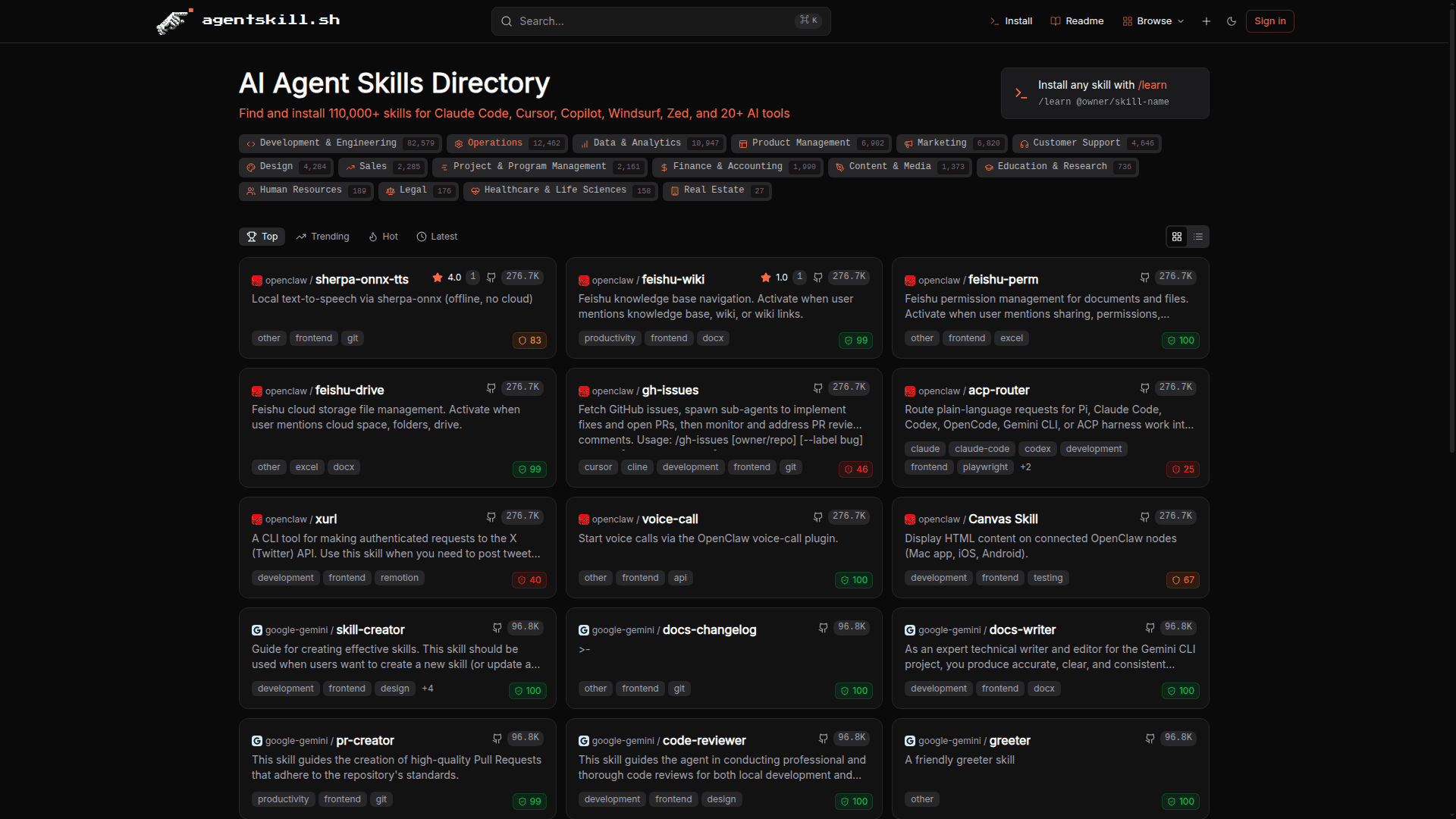
Task: Expand the Browse dropdown menu
Action: pyautogui.click(x=1153, y=21)
